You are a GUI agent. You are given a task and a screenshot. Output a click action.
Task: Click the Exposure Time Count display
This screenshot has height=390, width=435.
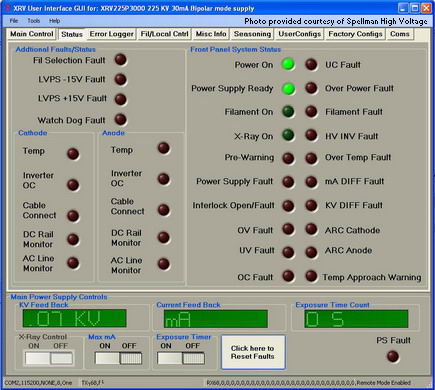pyautogui.click(x=356, y=319)
